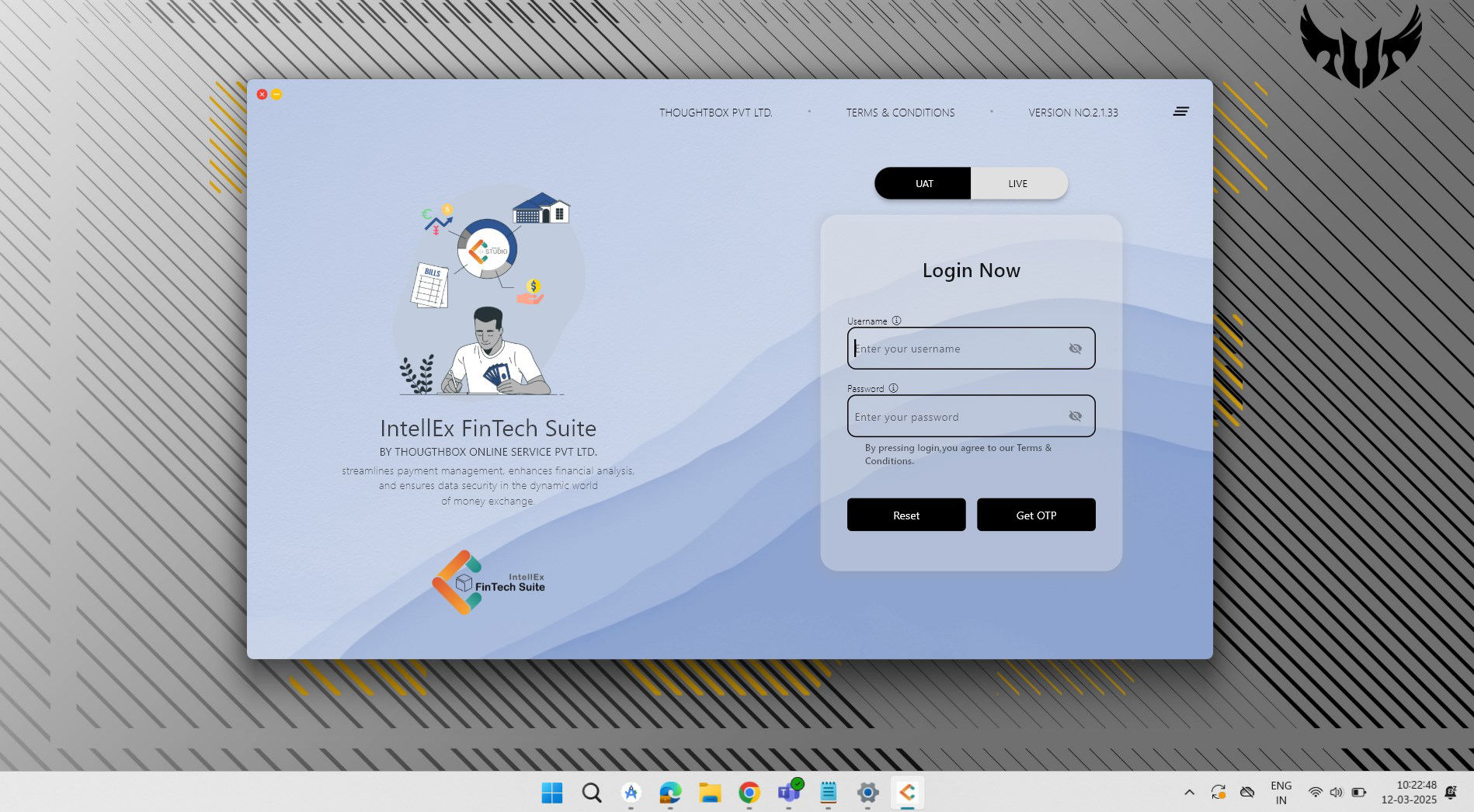Toggle username visibility with the eye icon
Image resolution: width=1474 pixels, height=812 pixels.
click(x=1075, y=348)
